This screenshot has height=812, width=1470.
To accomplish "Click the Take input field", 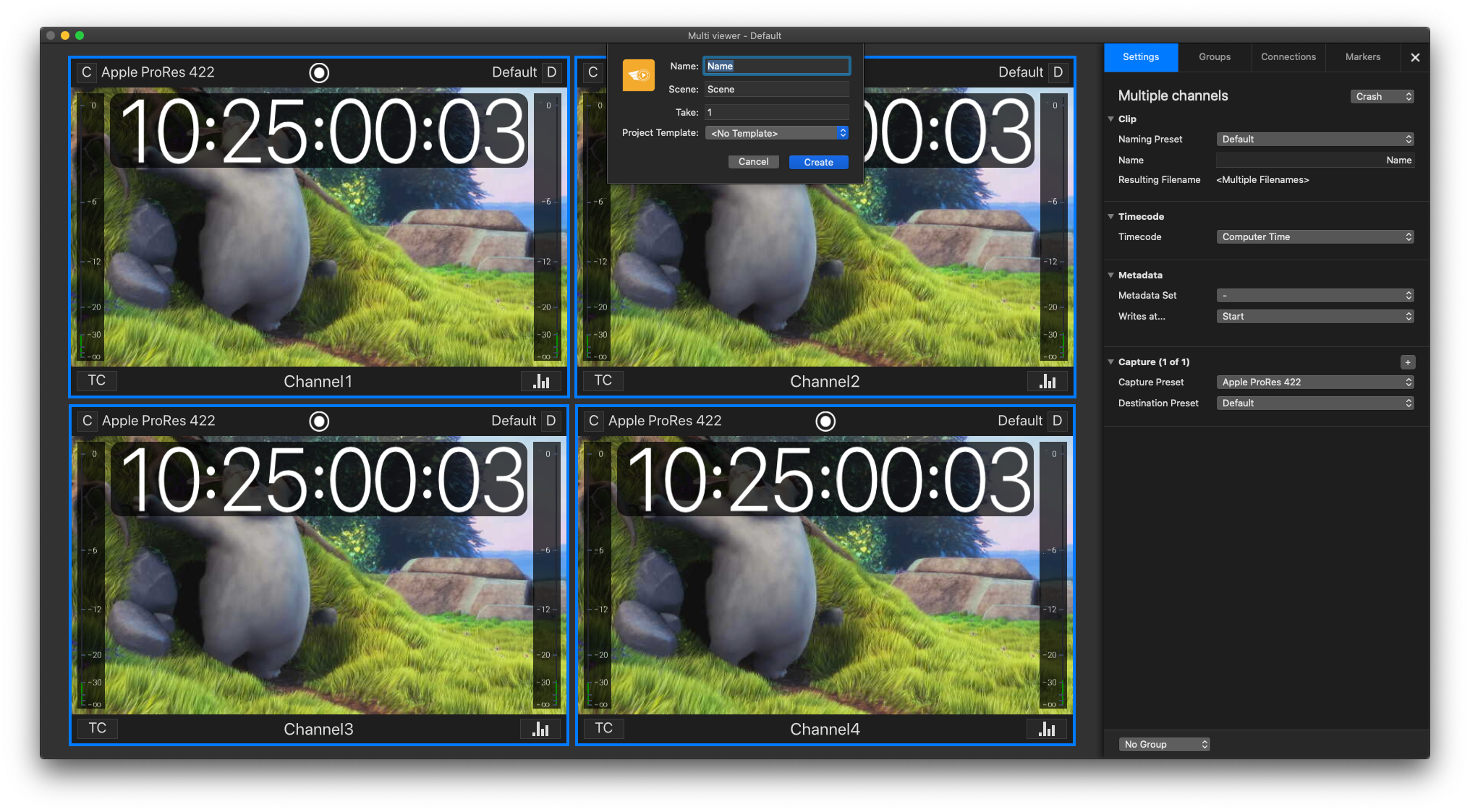I will coord(777,112).
